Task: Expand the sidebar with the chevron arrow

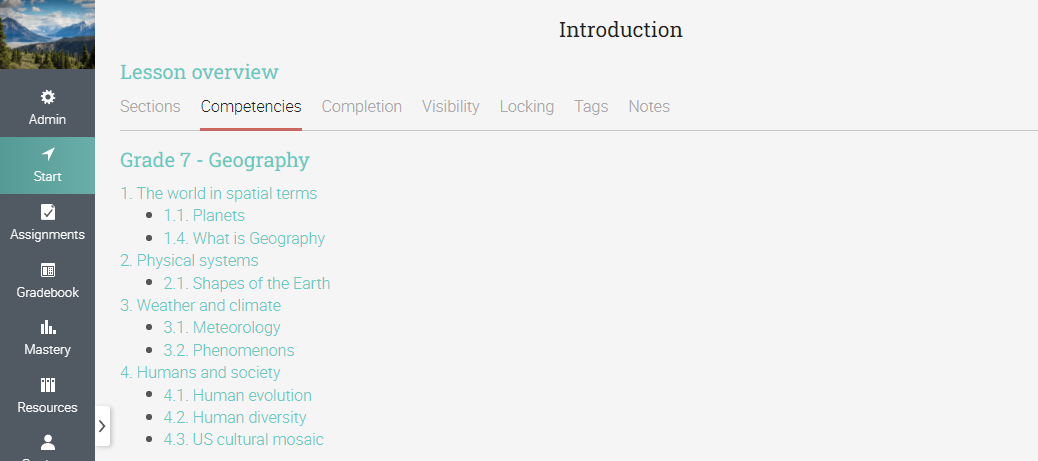Action: coord(102,426)
